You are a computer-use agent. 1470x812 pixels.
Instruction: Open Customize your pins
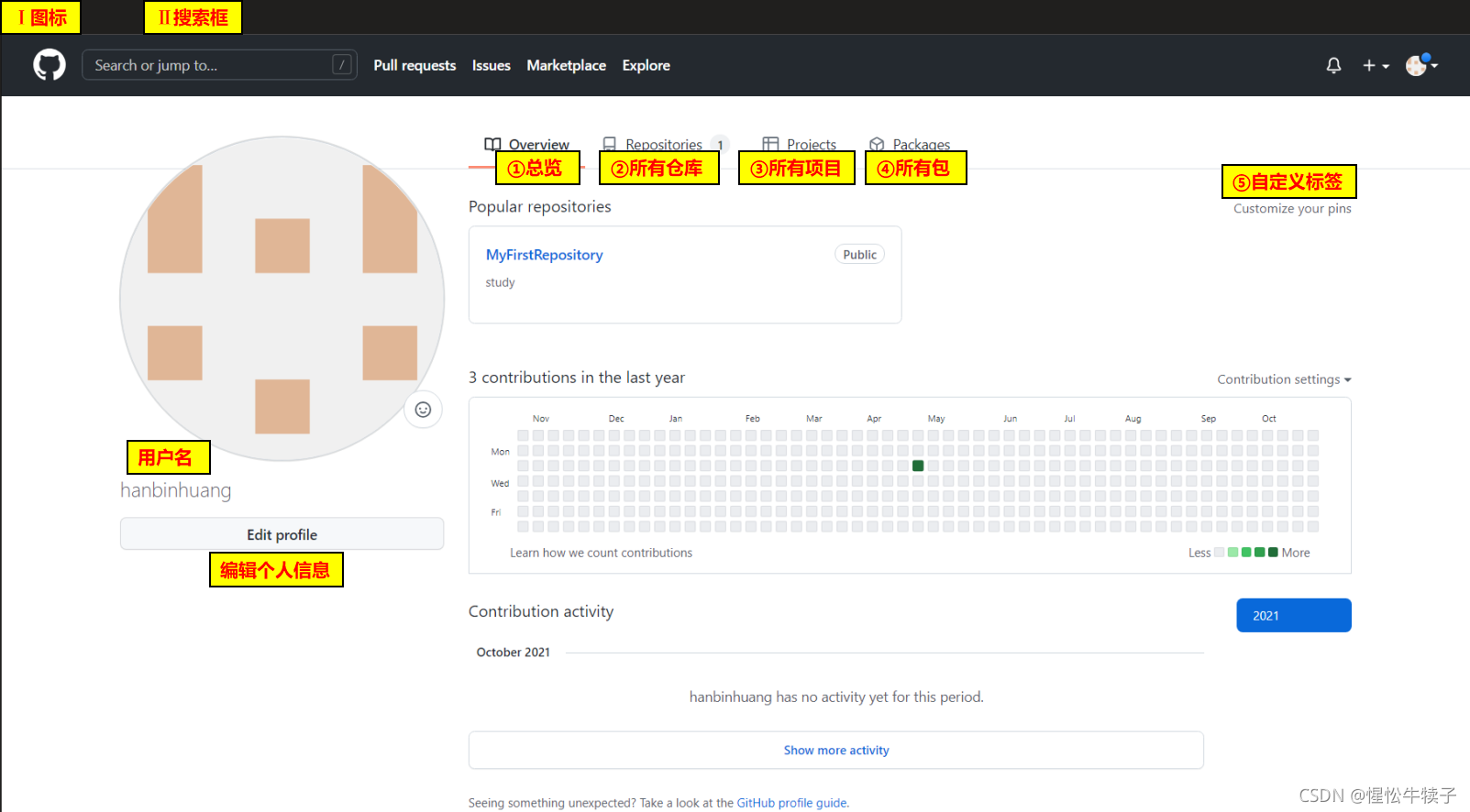click(x=1292, y=208)
